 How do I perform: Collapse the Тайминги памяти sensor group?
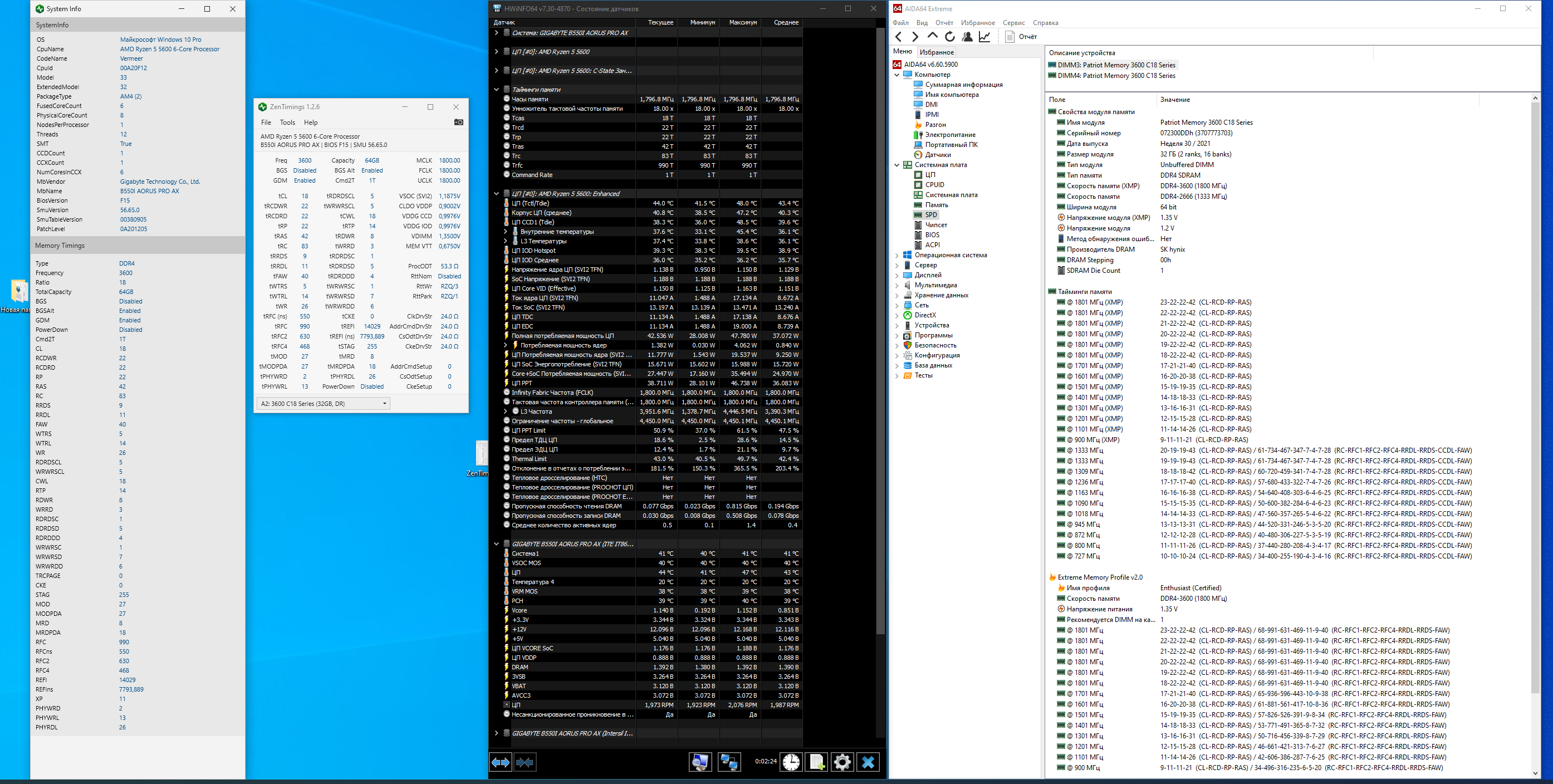point(496,89)
